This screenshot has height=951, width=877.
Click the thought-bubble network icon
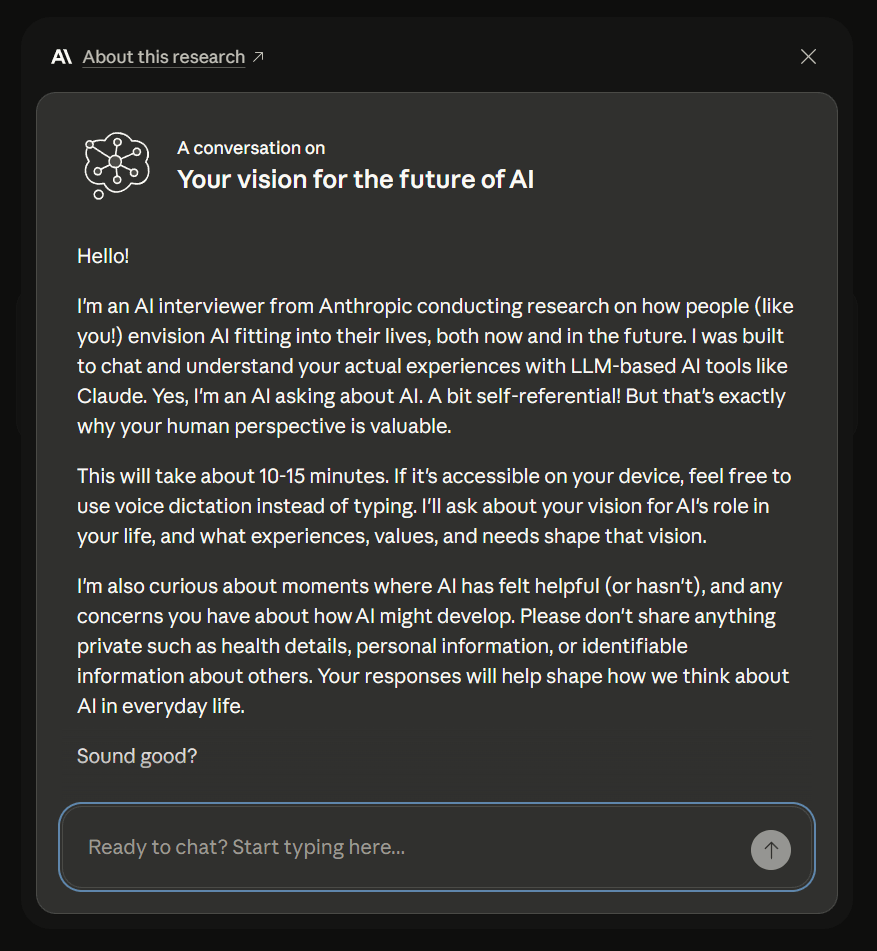pyautogui.click(x=116, y=165)
